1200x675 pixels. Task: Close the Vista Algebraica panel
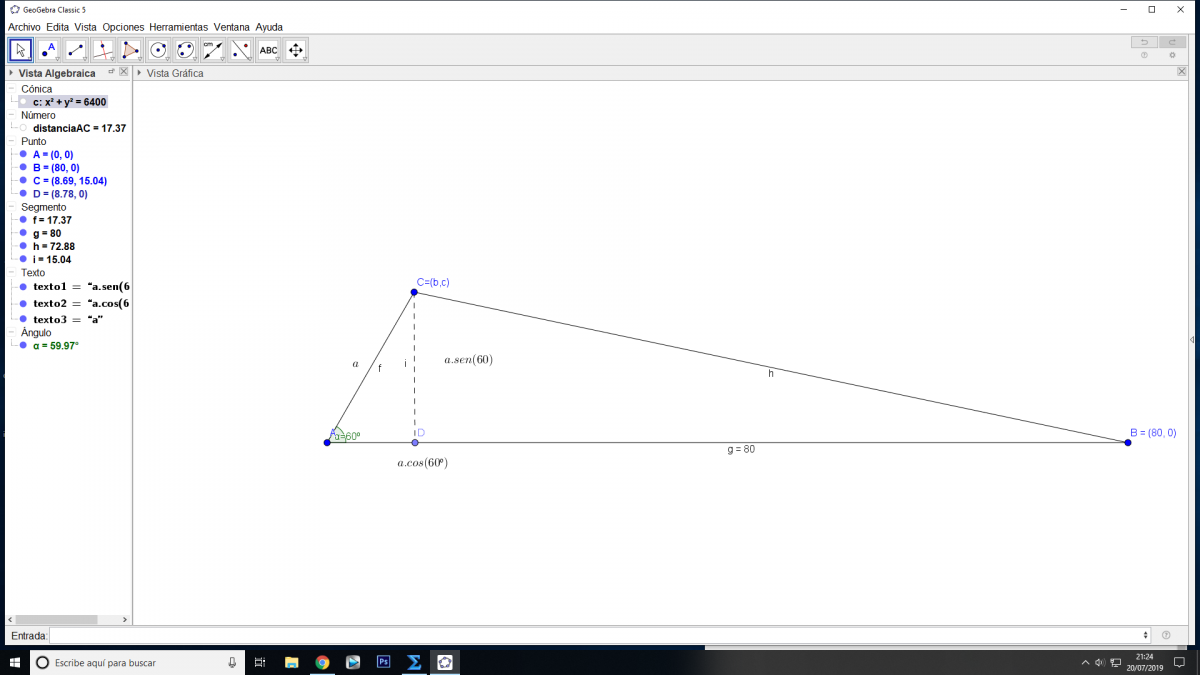[x=124, y=72]
